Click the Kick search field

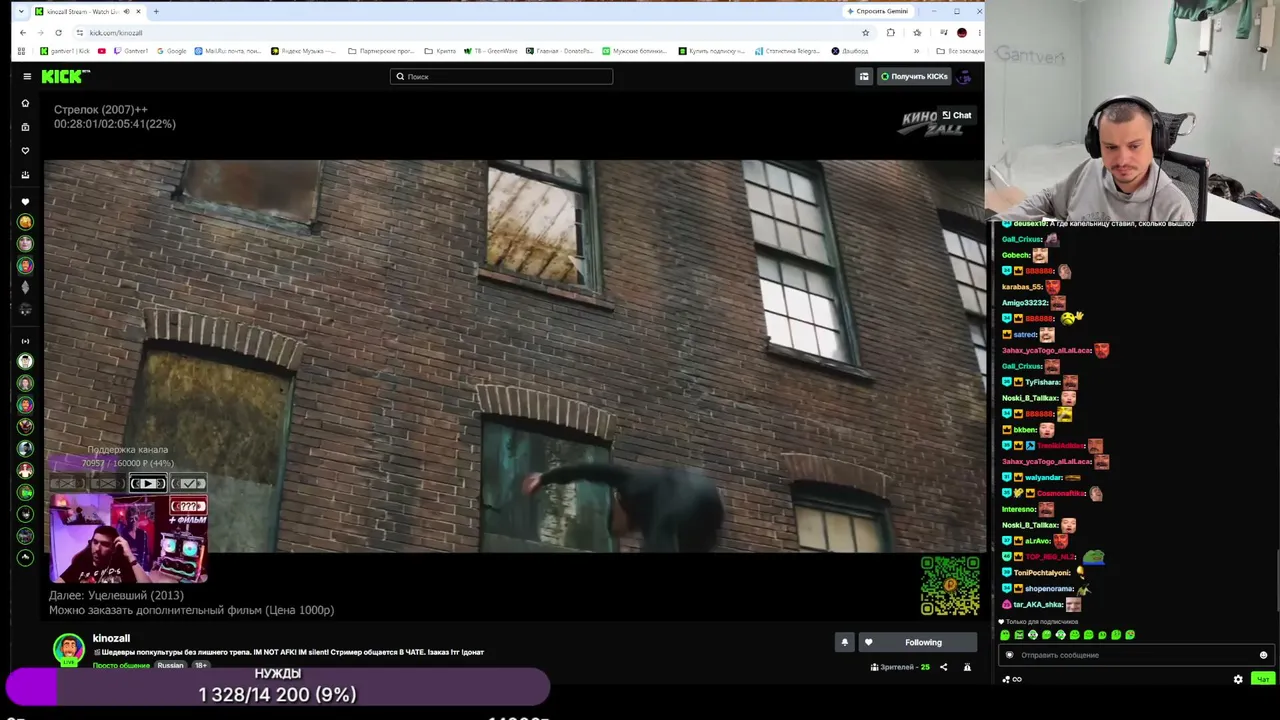tap(501, 76)
